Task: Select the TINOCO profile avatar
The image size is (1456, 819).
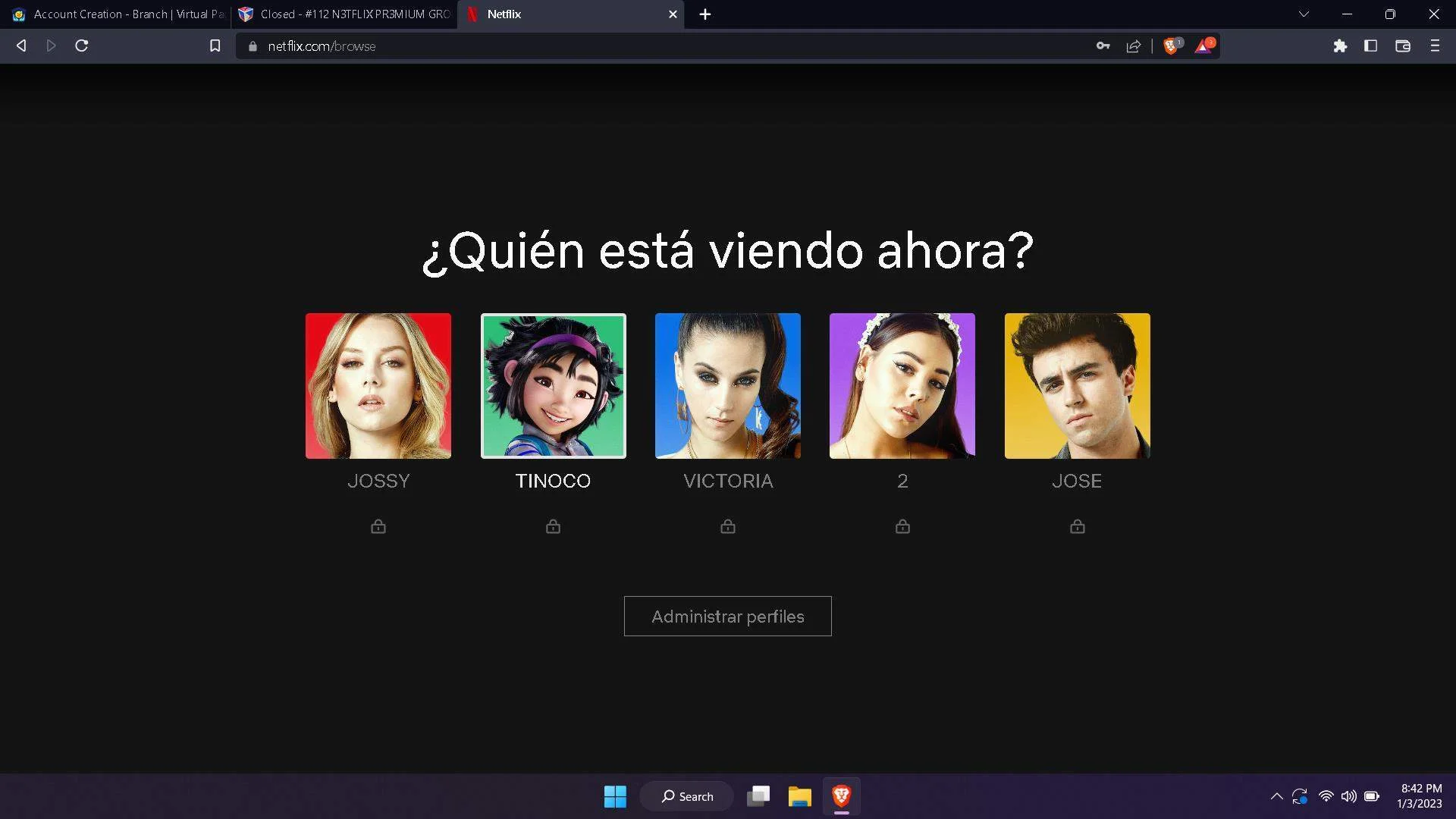Action: pyautogui.click(x=554, y=386)
